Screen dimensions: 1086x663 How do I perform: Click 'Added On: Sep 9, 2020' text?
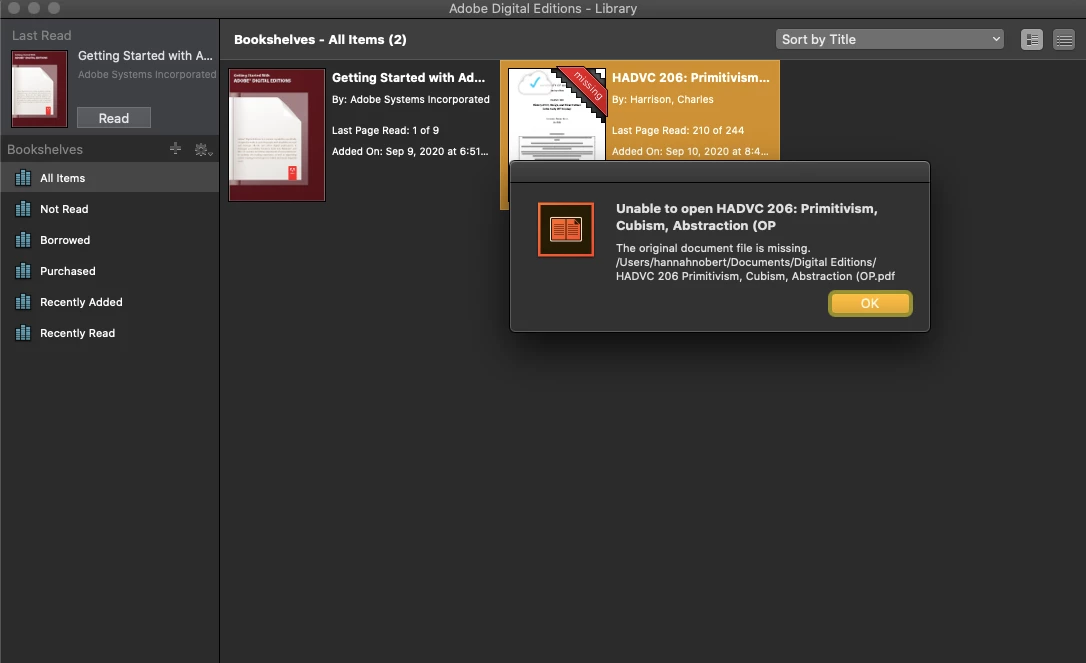[410, 151]
